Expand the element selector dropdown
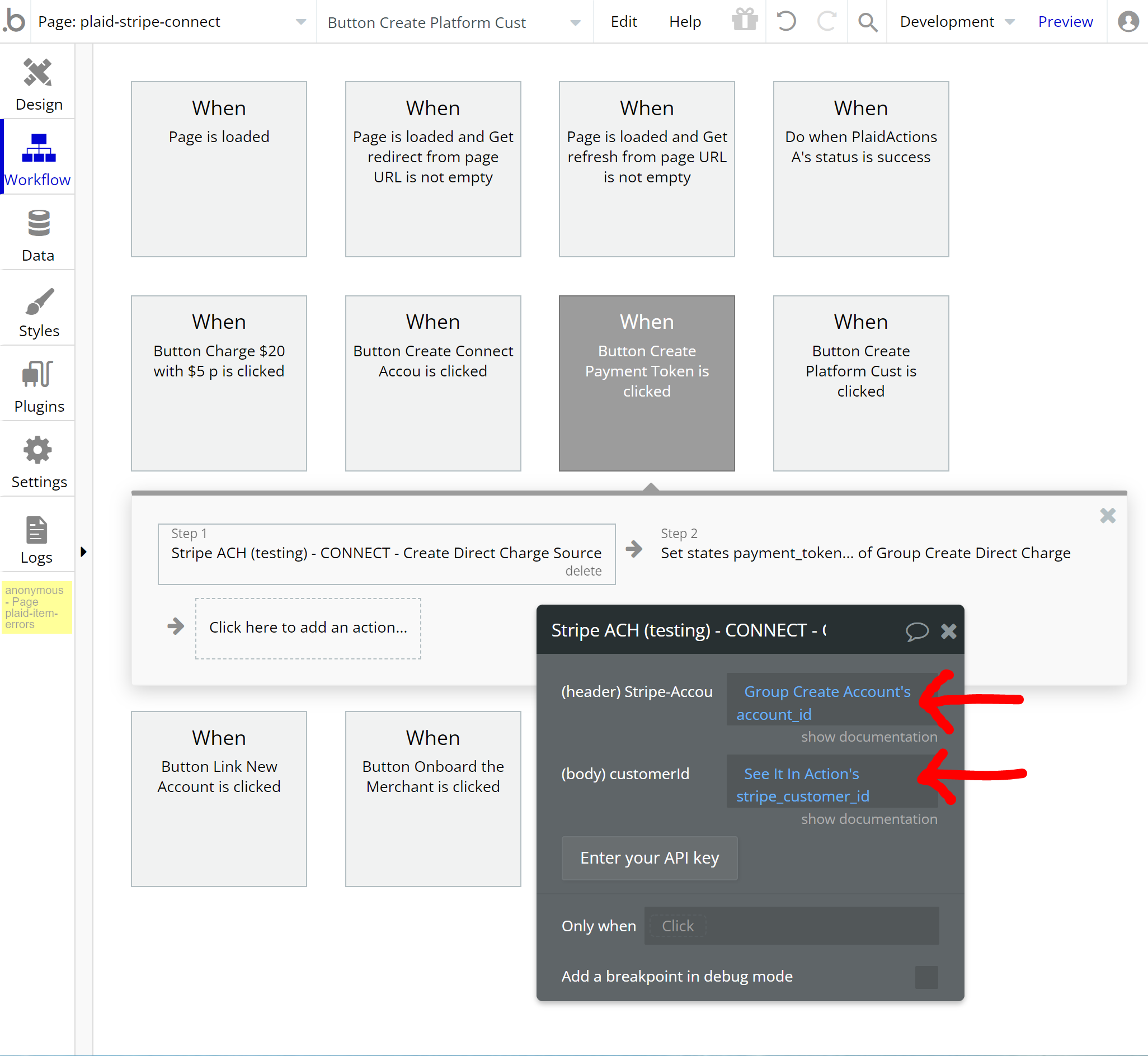1148x1056 pixels. (576, 23)
